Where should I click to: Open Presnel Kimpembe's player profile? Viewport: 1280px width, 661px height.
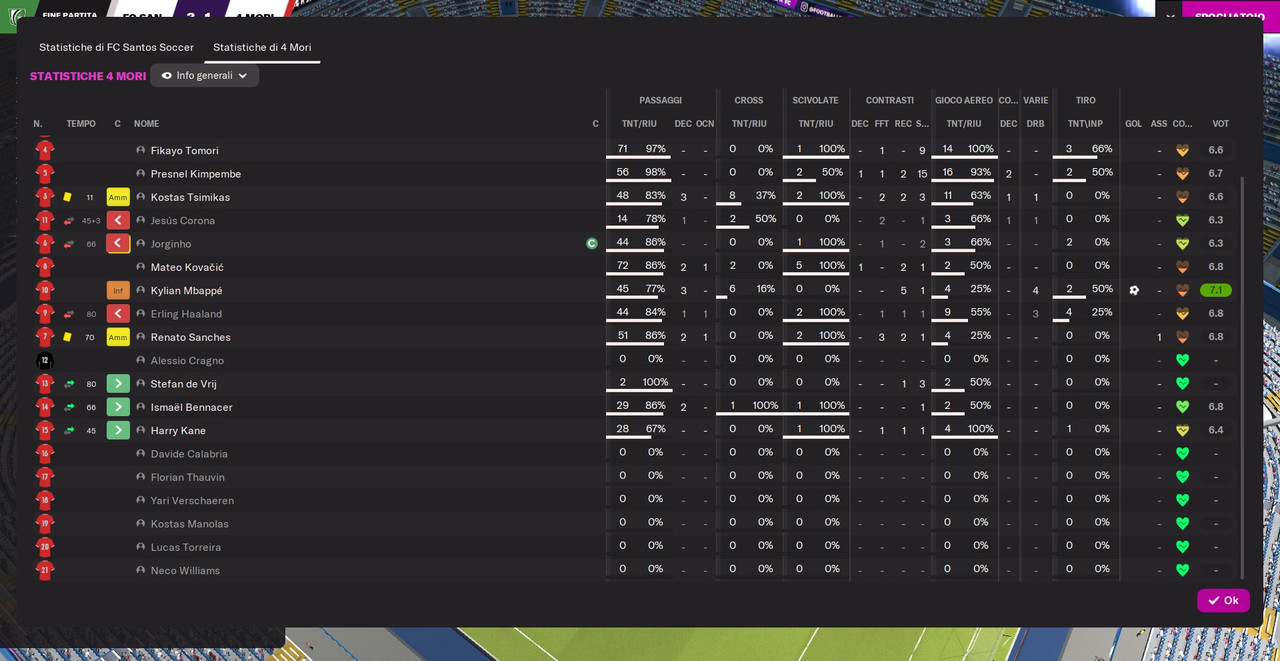(x=196, y=174)
